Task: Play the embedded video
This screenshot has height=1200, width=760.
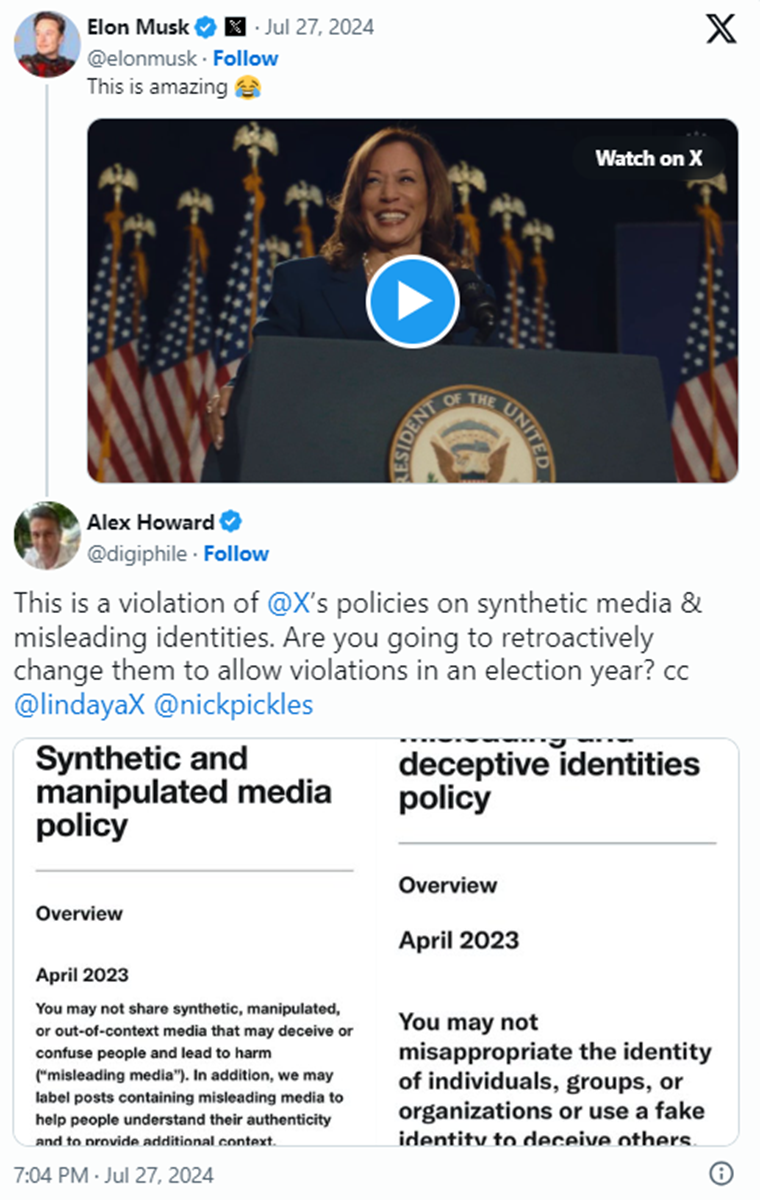Action: pos(412,301)
